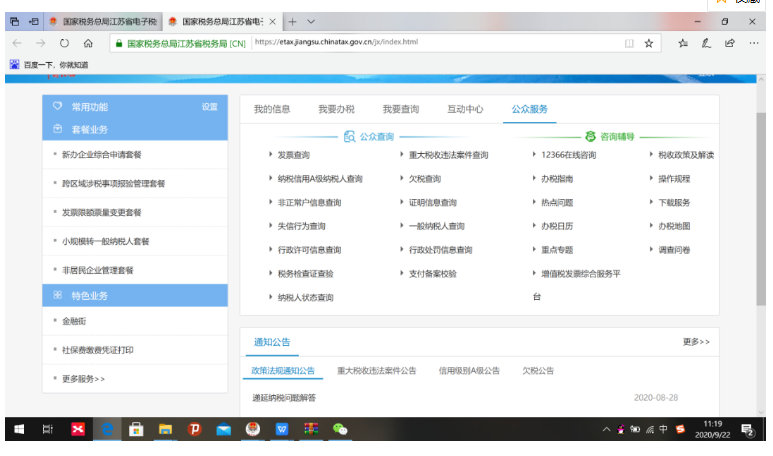Add page to favorites star icon
This screenshot has width=773, height=456.
click(x=649, y=43)
